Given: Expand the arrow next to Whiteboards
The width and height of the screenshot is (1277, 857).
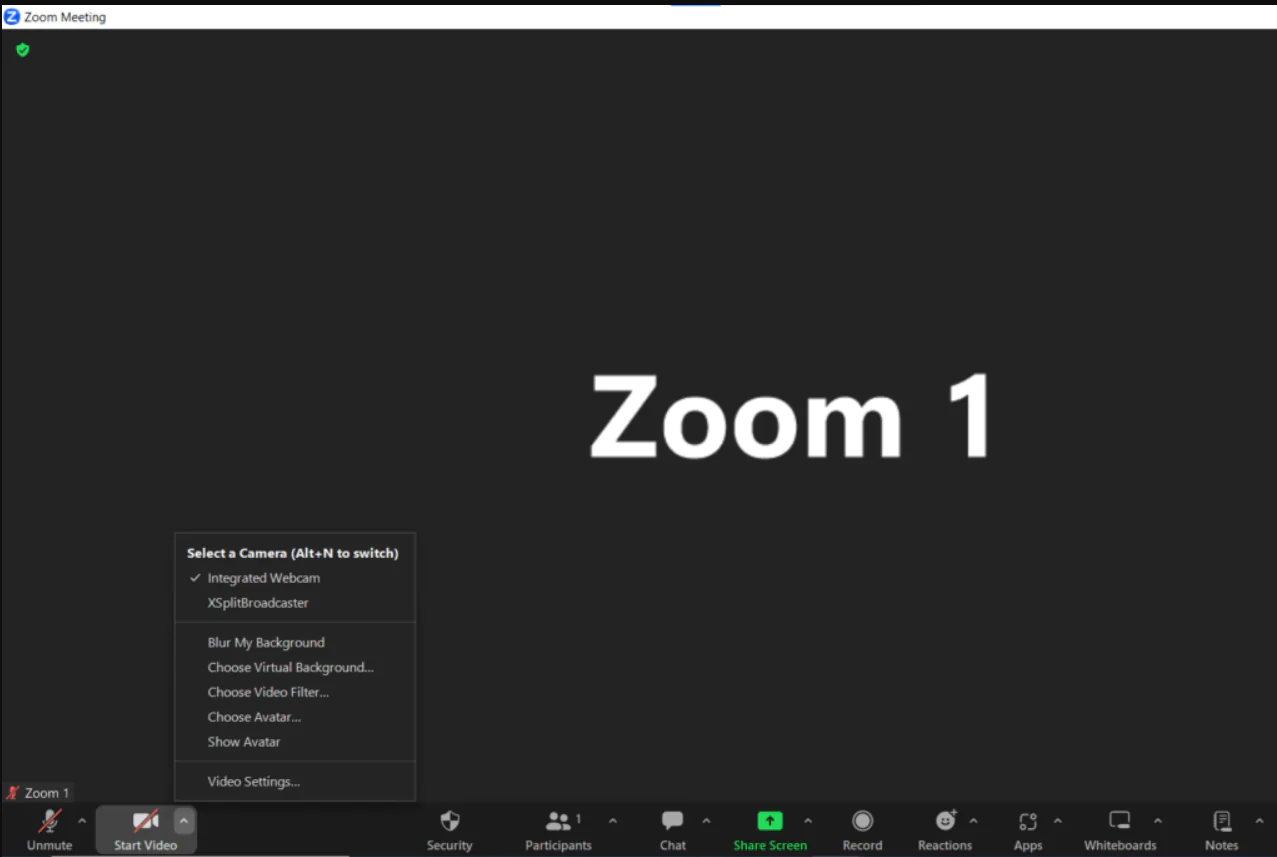Looking at the screenshot, I should [x=1158, y=822].
